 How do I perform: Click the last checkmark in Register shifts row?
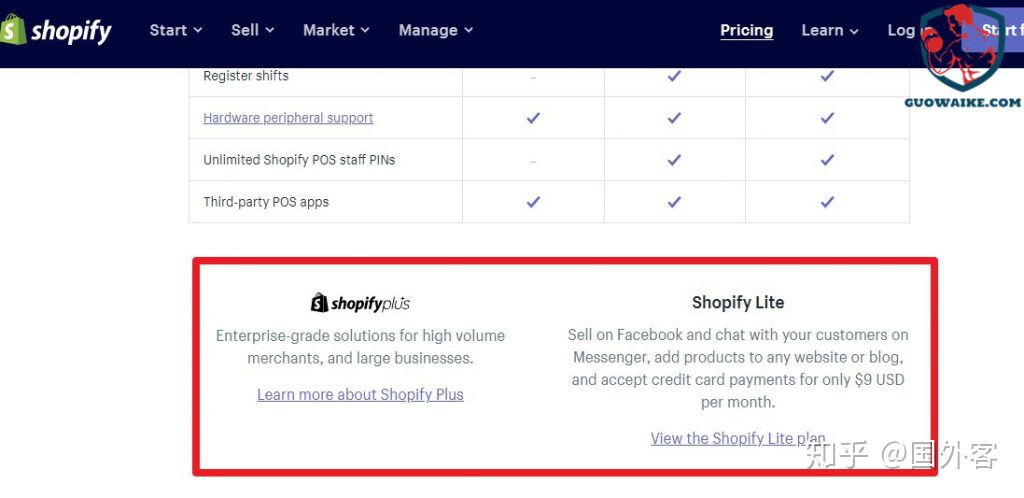(827, 76)
